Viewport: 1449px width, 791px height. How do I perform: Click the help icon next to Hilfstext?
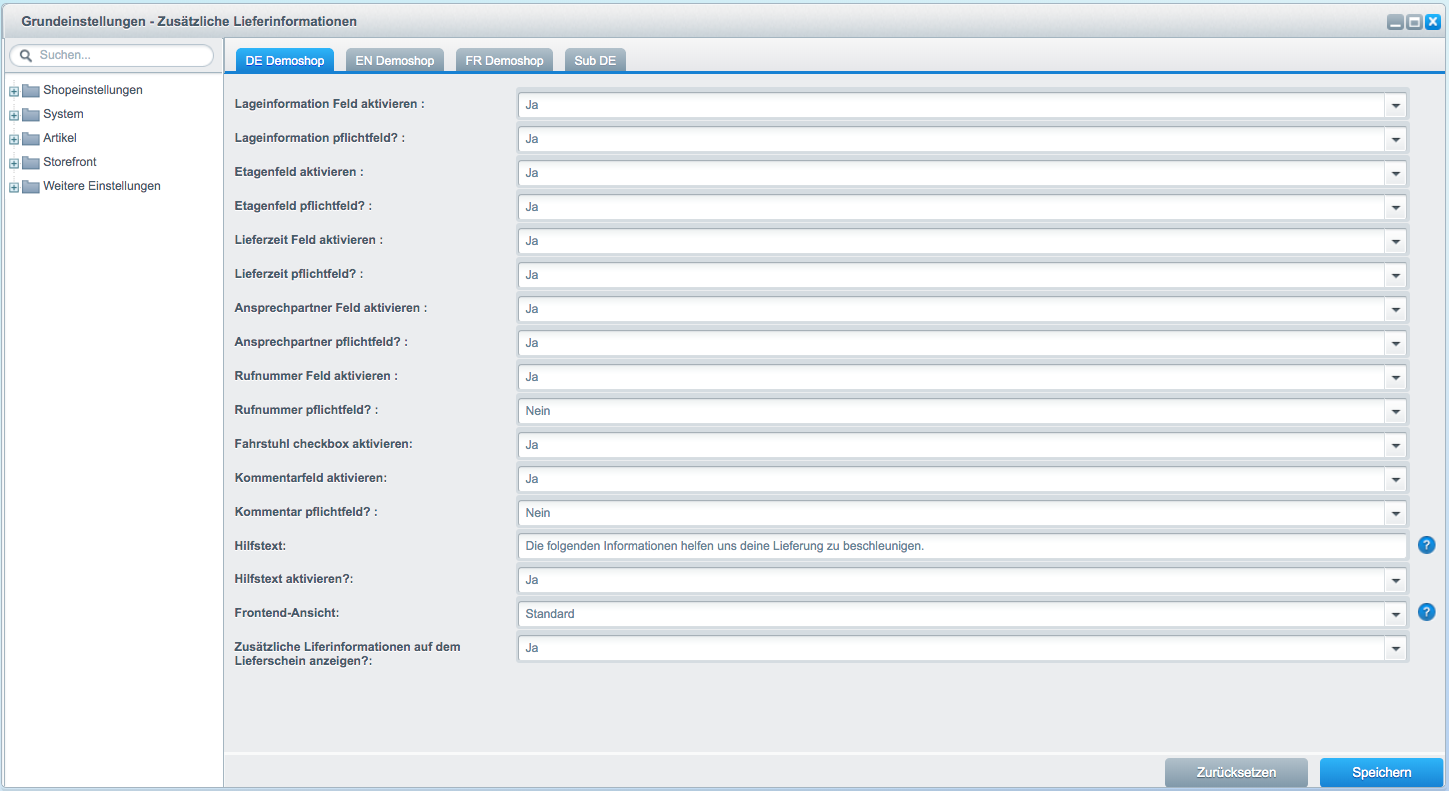point(1426,545)
